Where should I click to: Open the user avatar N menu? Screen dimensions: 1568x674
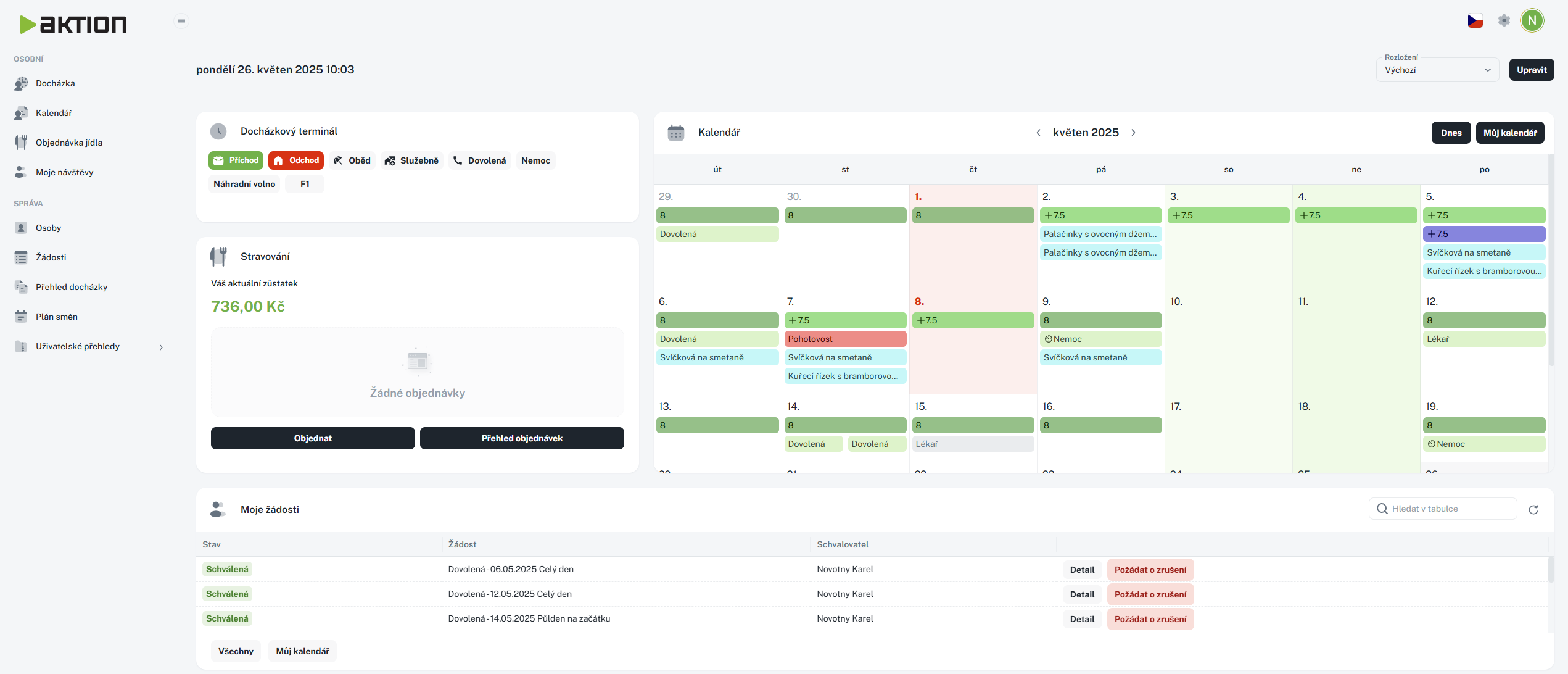[x=1532, y=21]
